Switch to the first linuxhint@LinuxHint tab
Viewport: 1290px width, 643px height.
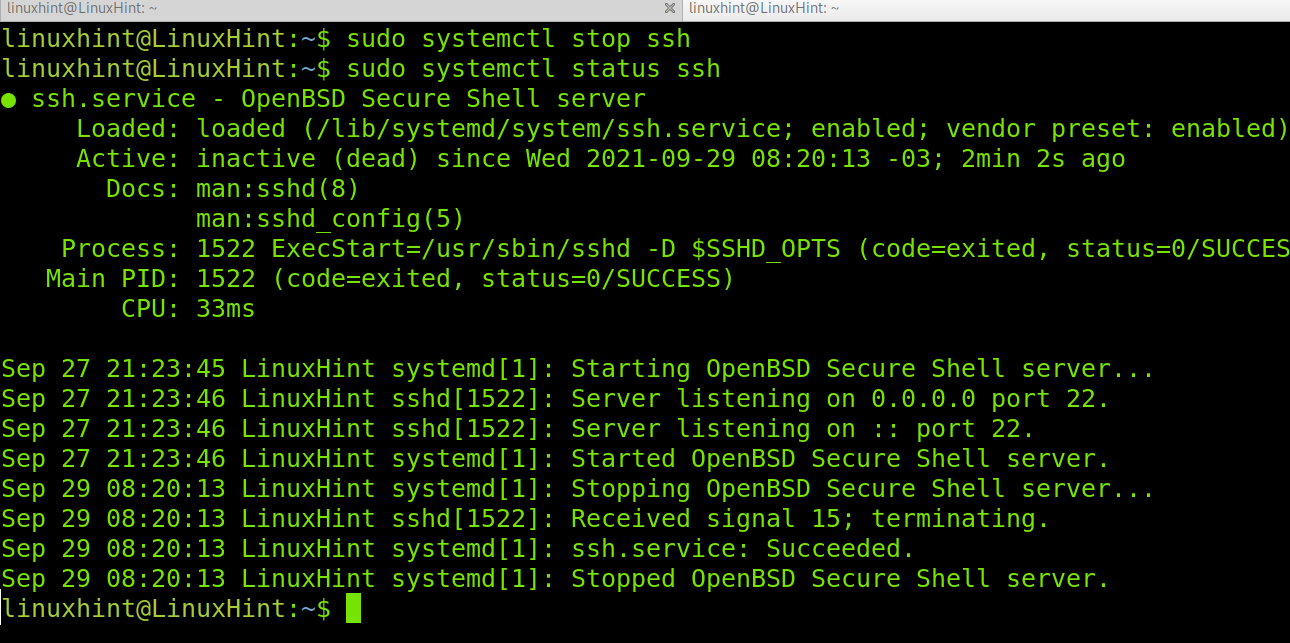[341, 8]
